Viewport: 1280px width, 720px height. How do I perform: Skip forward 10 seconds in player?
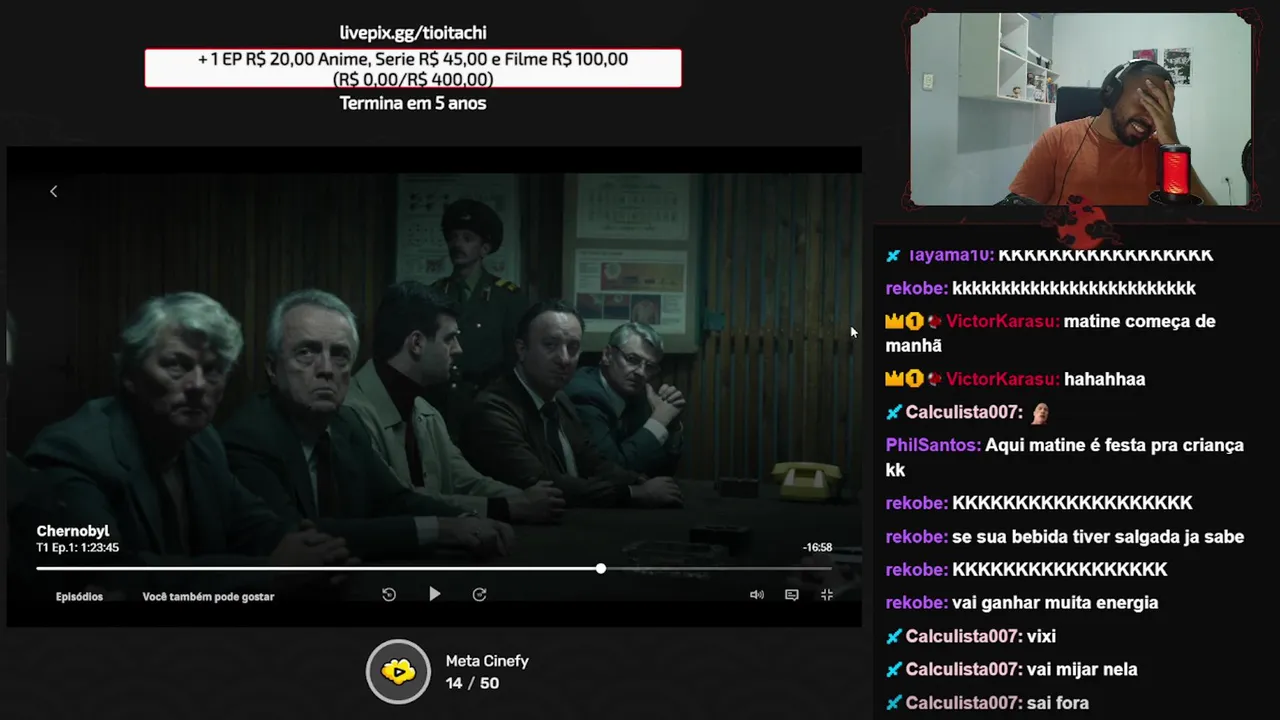click(479, 594)
